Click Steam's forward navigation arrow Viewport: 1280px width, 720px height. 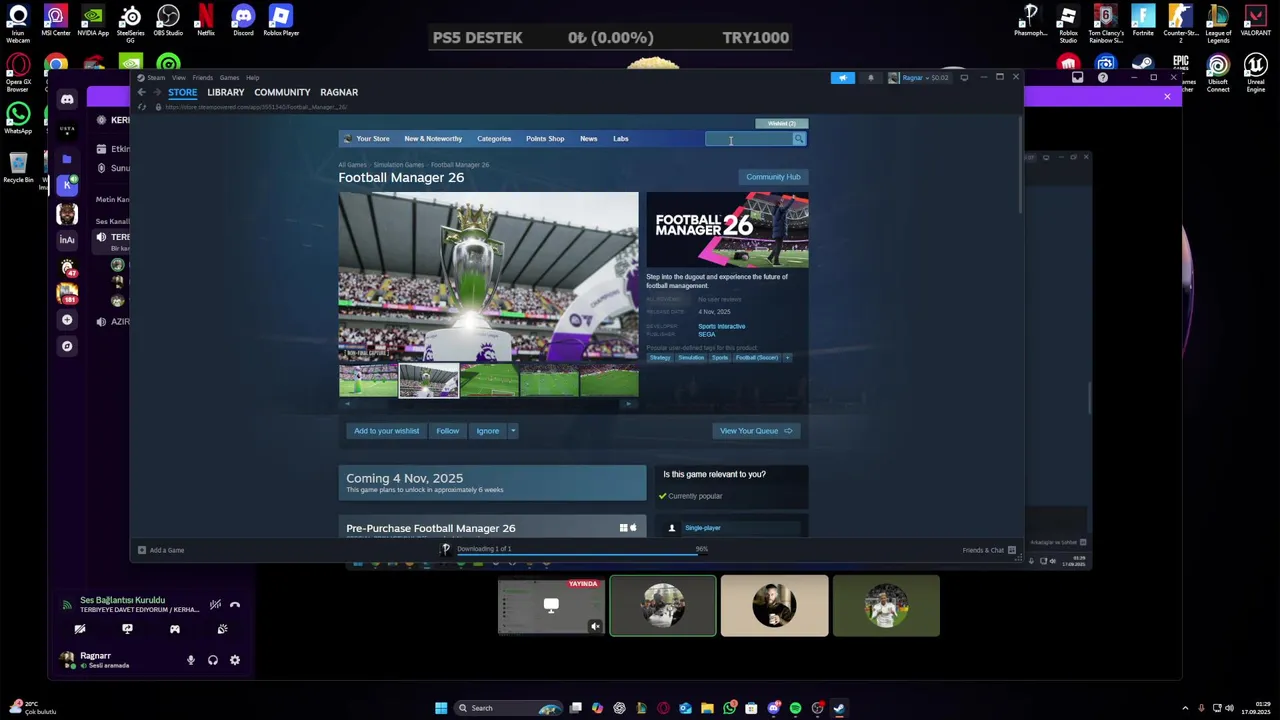[x=156, y=92]
